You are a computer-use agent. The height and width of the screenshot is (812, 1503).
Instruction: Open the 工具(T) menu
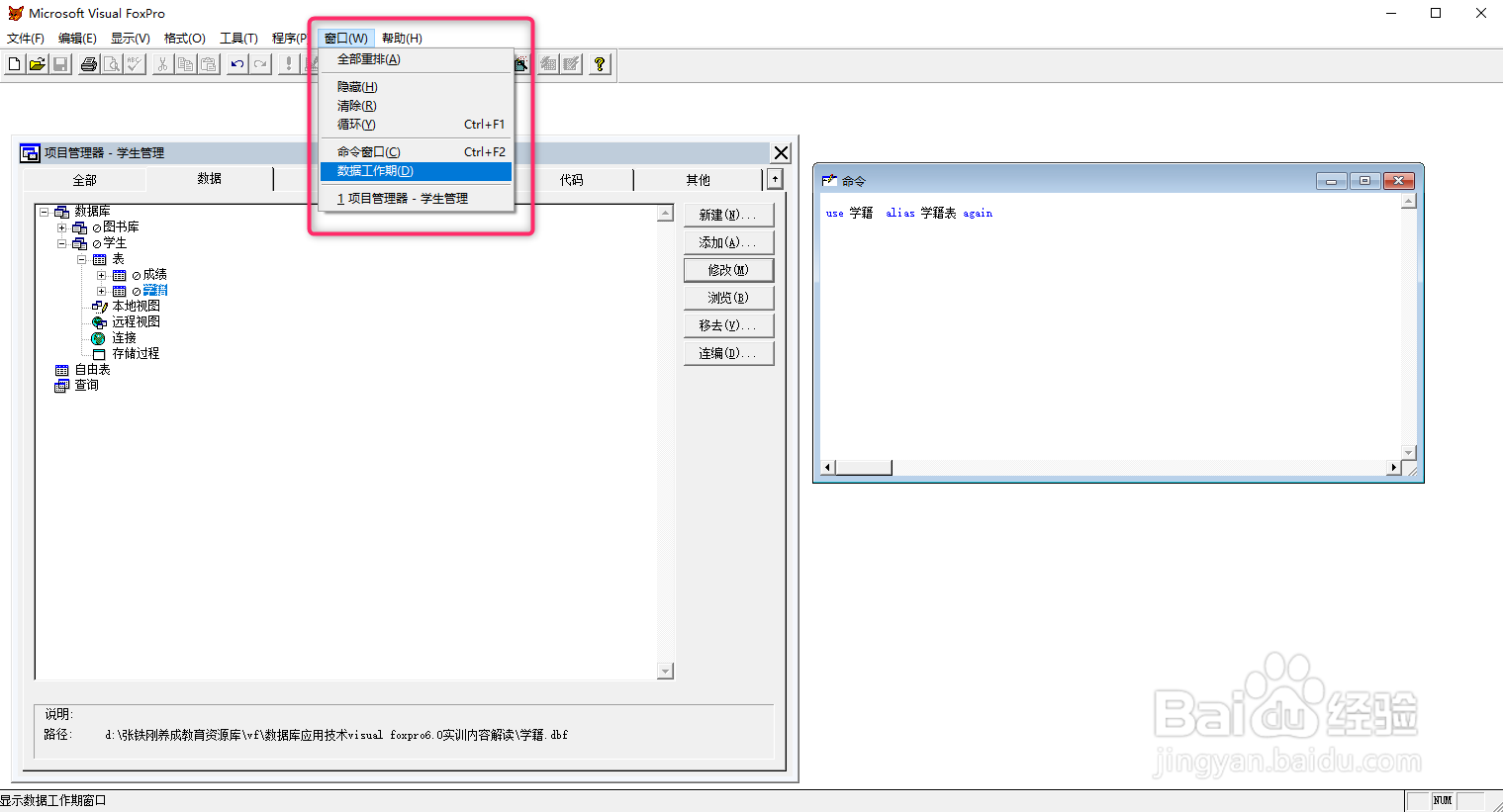[x=238, y=39]
